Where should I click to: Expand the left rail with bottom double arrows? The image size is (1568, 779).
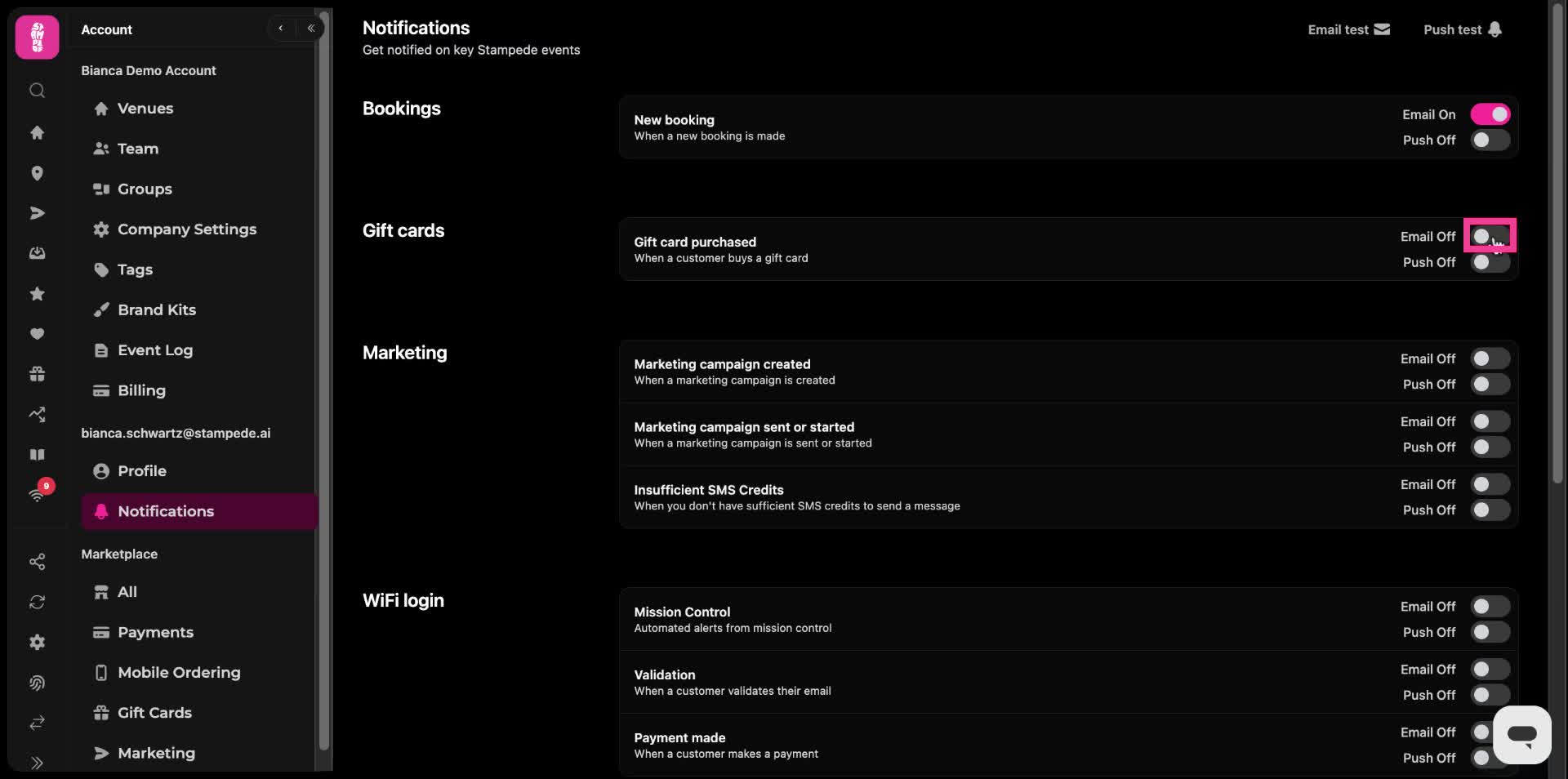(x=37, y=763)
